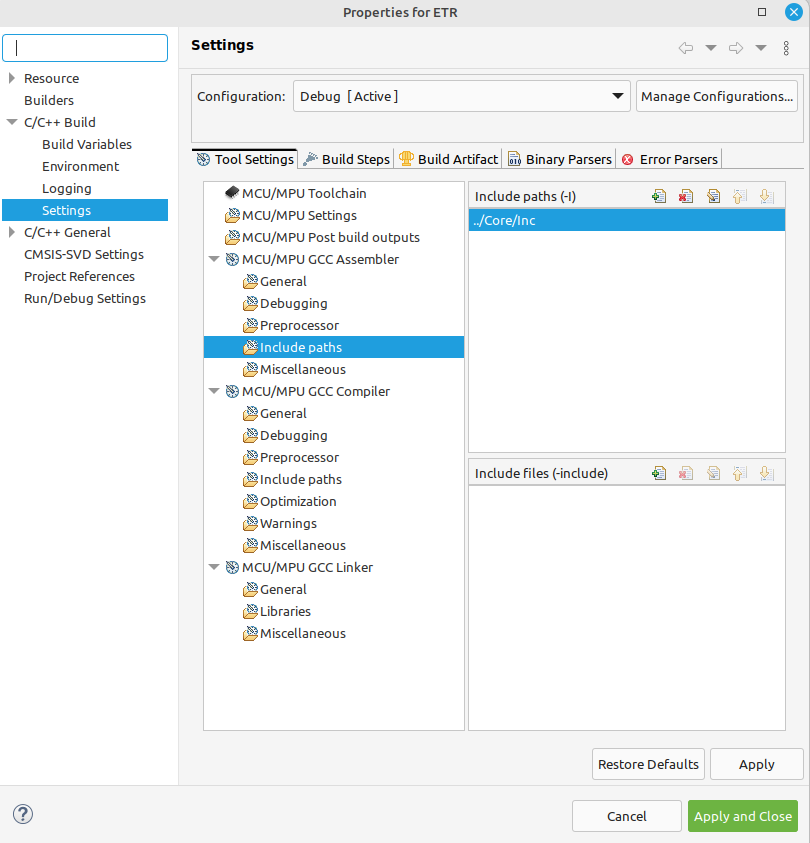810x843 pixels.
Task: Go forward using navigation arrow
Action: (736, 48)
